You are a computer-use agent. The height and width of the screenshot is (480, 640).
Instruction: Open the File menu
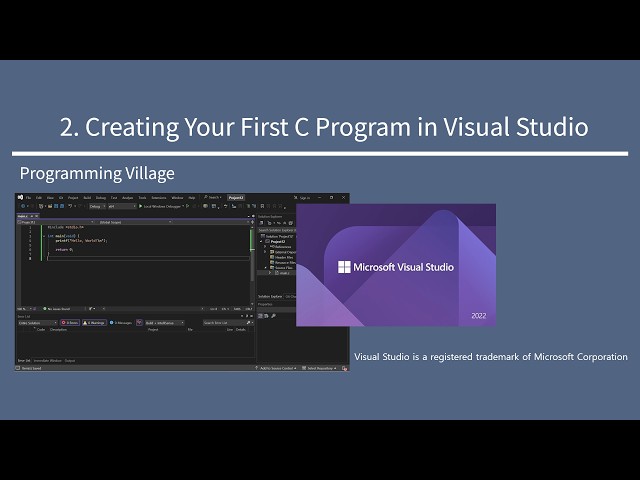coord(29,198)
